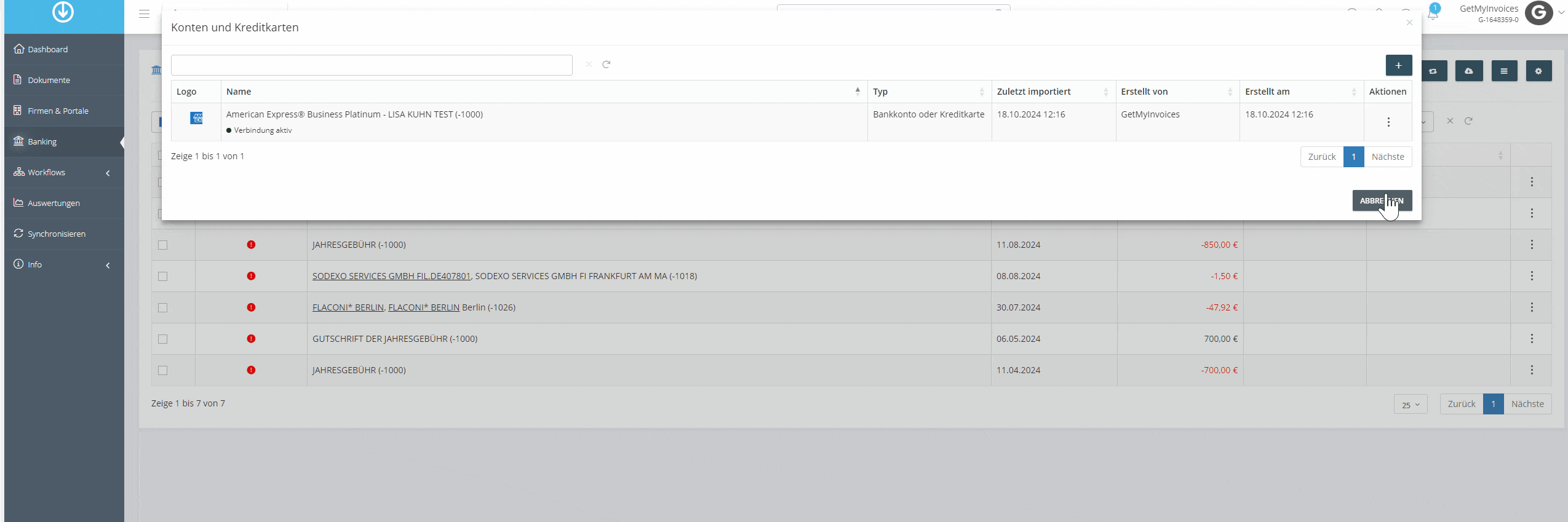Click the sync arrows toolbar button behind dialog
Image resolution: width=1568 pixels, height=522 pixels.
pos(1433,71)
